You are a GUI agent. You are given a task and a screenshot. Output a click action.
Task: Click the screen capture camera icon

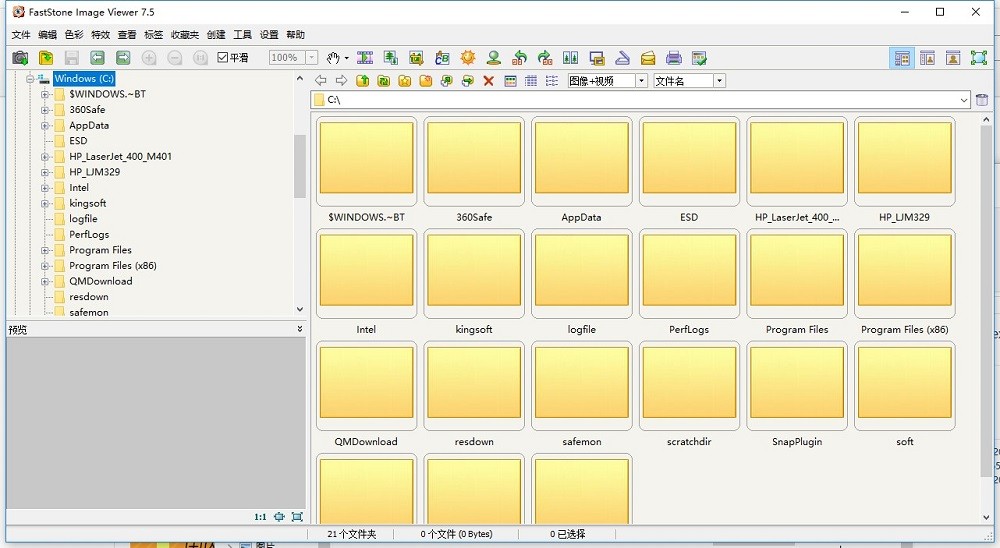pyautogui.click(x=20, y=58)
